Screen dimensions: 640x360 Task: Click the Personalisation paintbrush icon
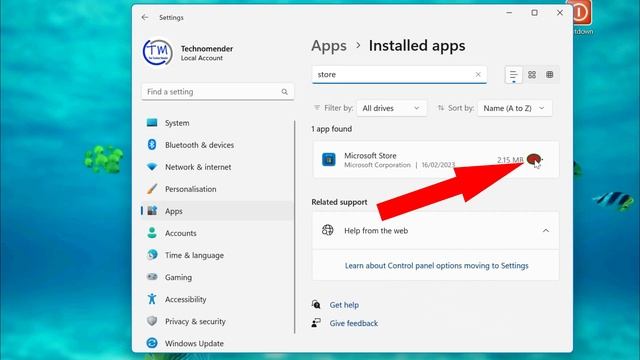coord(152,189)
